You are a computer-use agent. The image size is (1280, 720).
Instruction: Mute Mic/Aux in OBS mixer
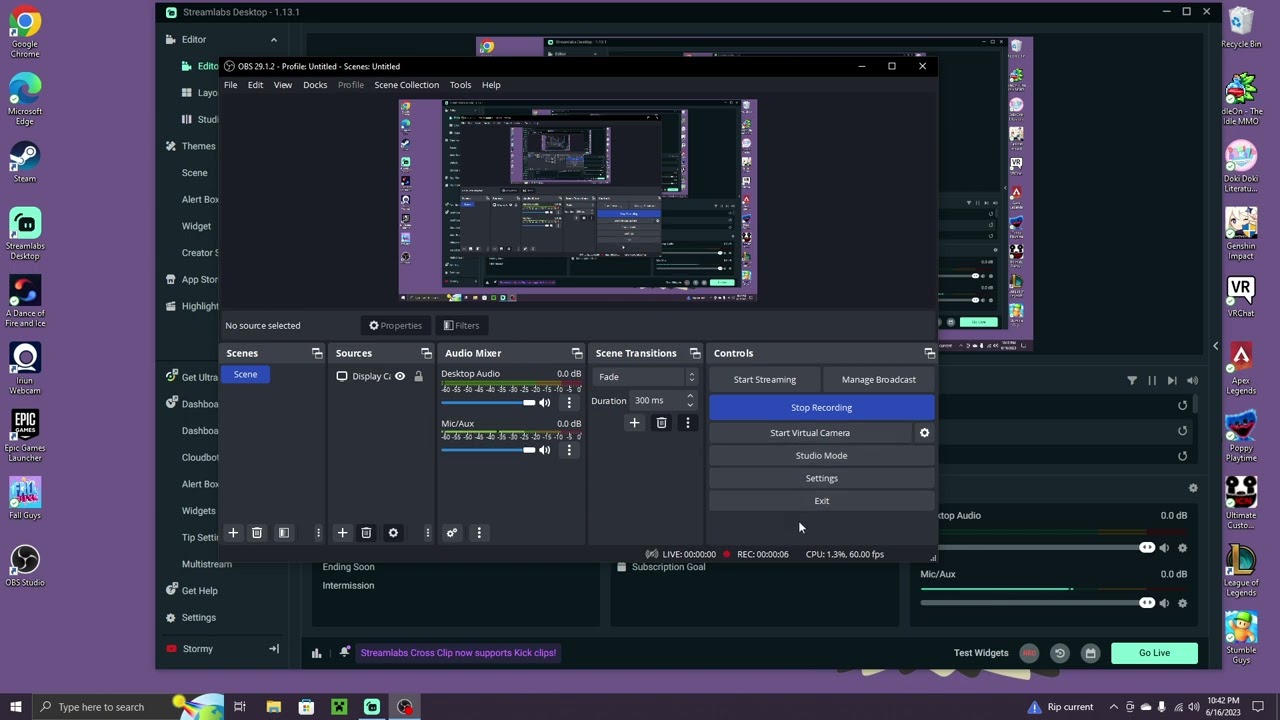(545, 450)
